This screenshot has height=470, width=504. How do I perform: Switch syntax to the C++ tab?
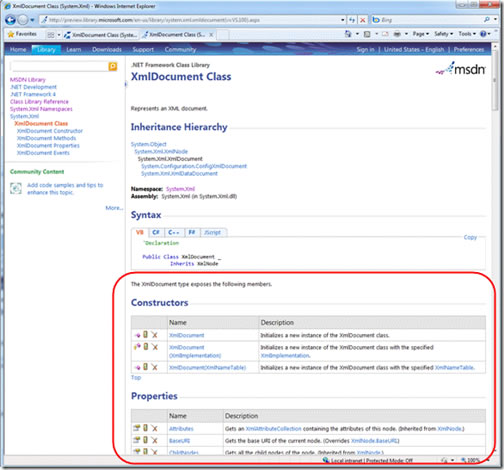pyautogui.click(x=174, y=232)
